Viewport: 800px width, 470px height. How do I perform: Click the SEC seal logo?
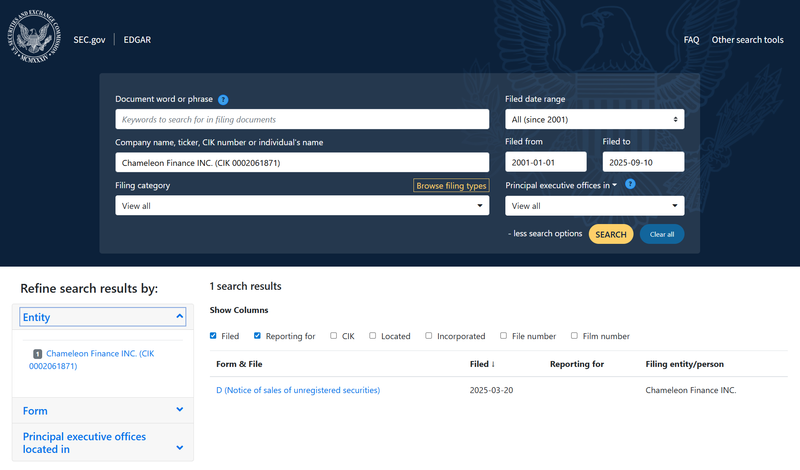click(x=34, y=37)
